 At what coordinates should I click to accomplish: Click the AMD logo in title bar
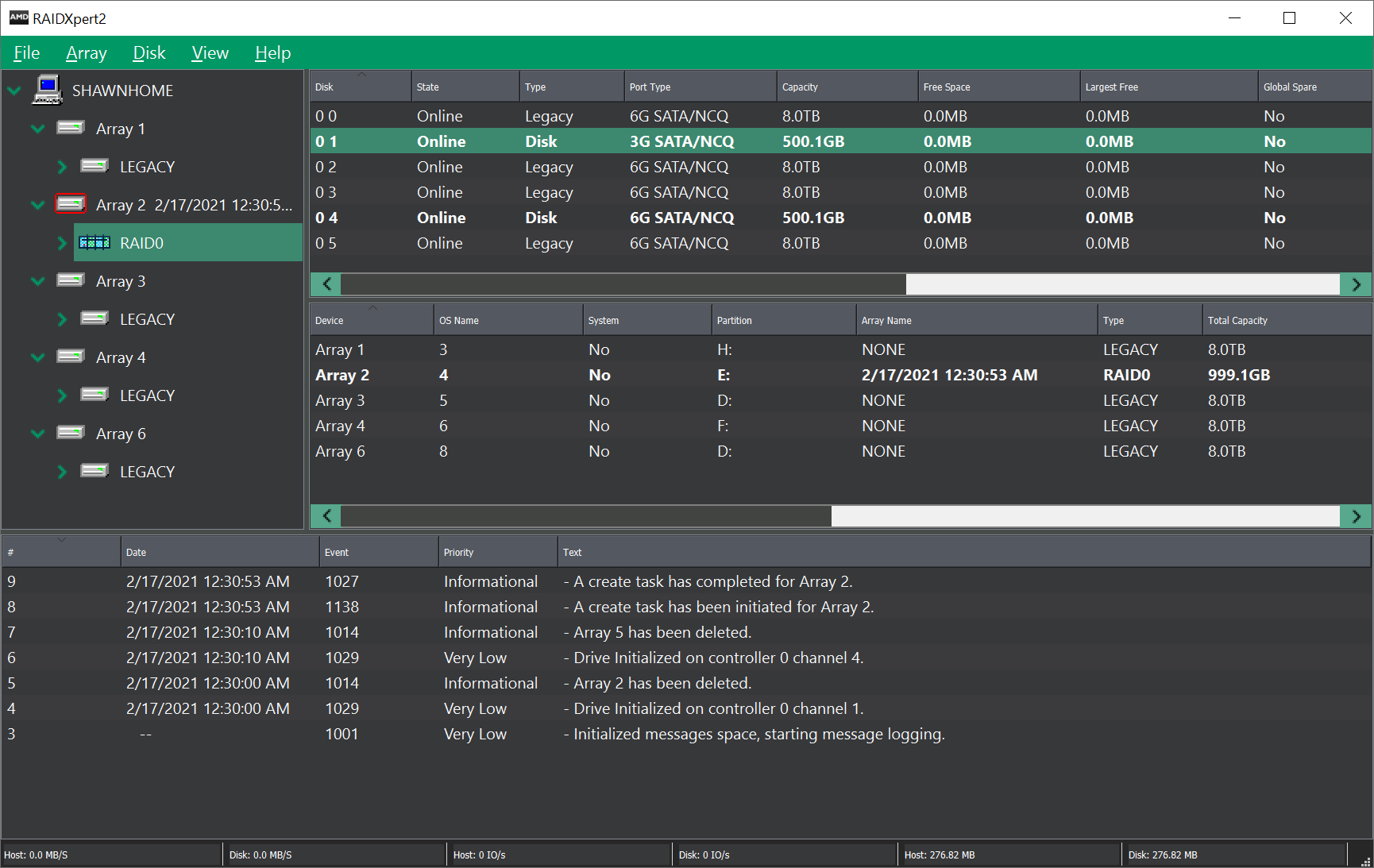point(18,17)
